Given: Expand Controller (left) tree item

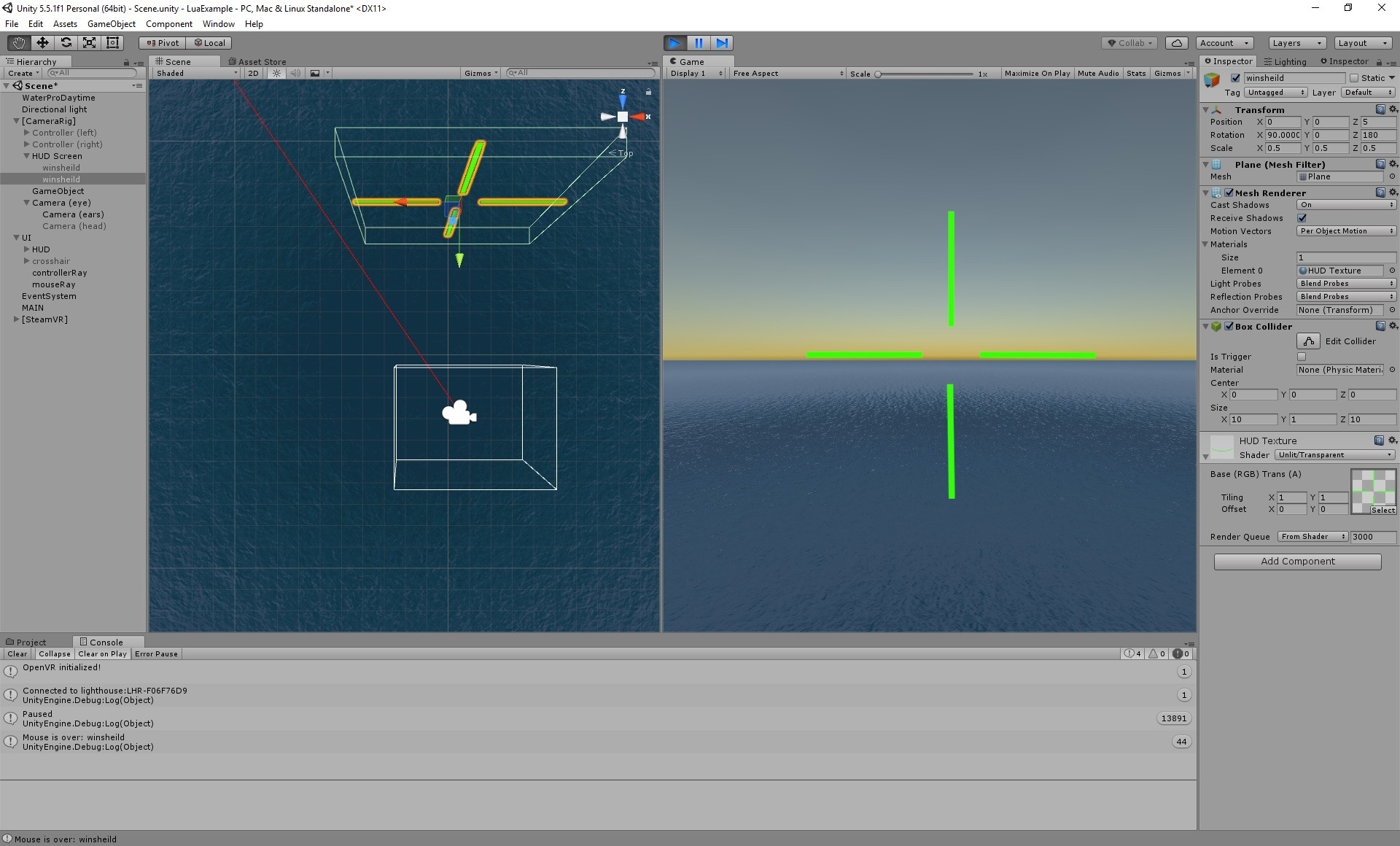Looking at the screenshot, I should click(x=27, y=133).
